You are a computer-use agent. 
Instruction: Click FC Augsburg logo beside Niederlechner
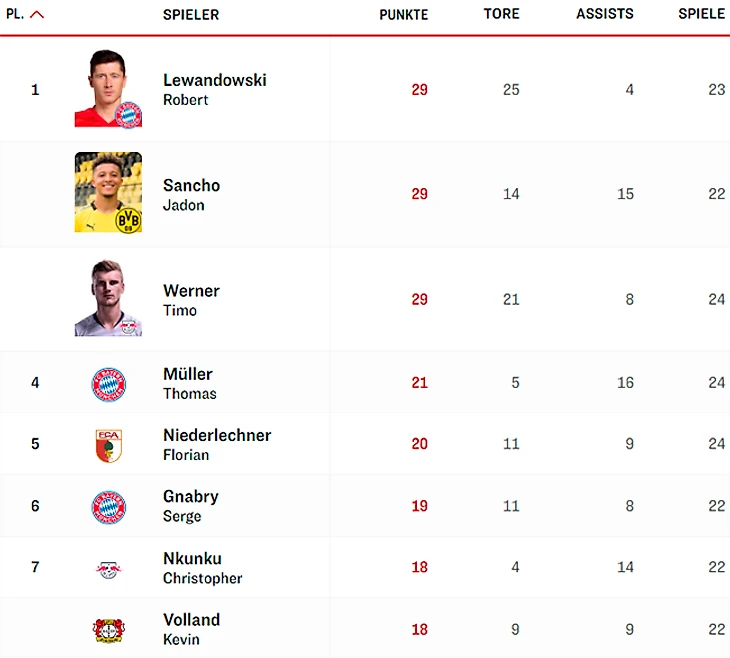[x=108, y=445]
